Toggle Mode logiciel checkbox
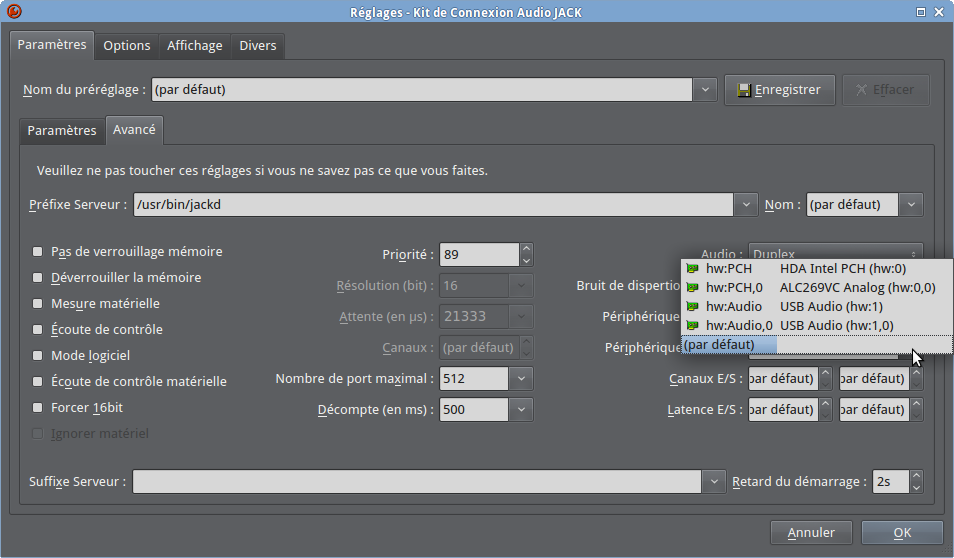The image size is (954, 558). [x=38, y=355]
